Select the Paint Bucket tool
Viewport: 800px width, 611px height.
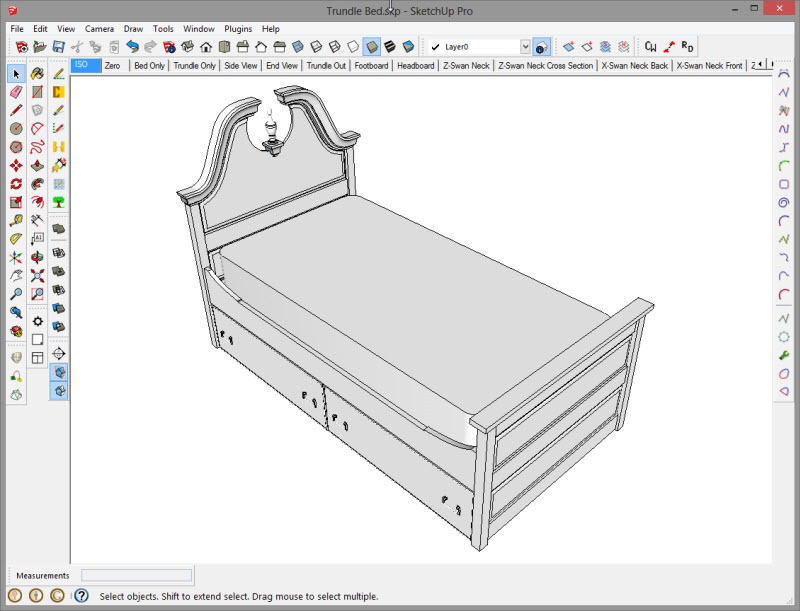click(x=37, y=74)
